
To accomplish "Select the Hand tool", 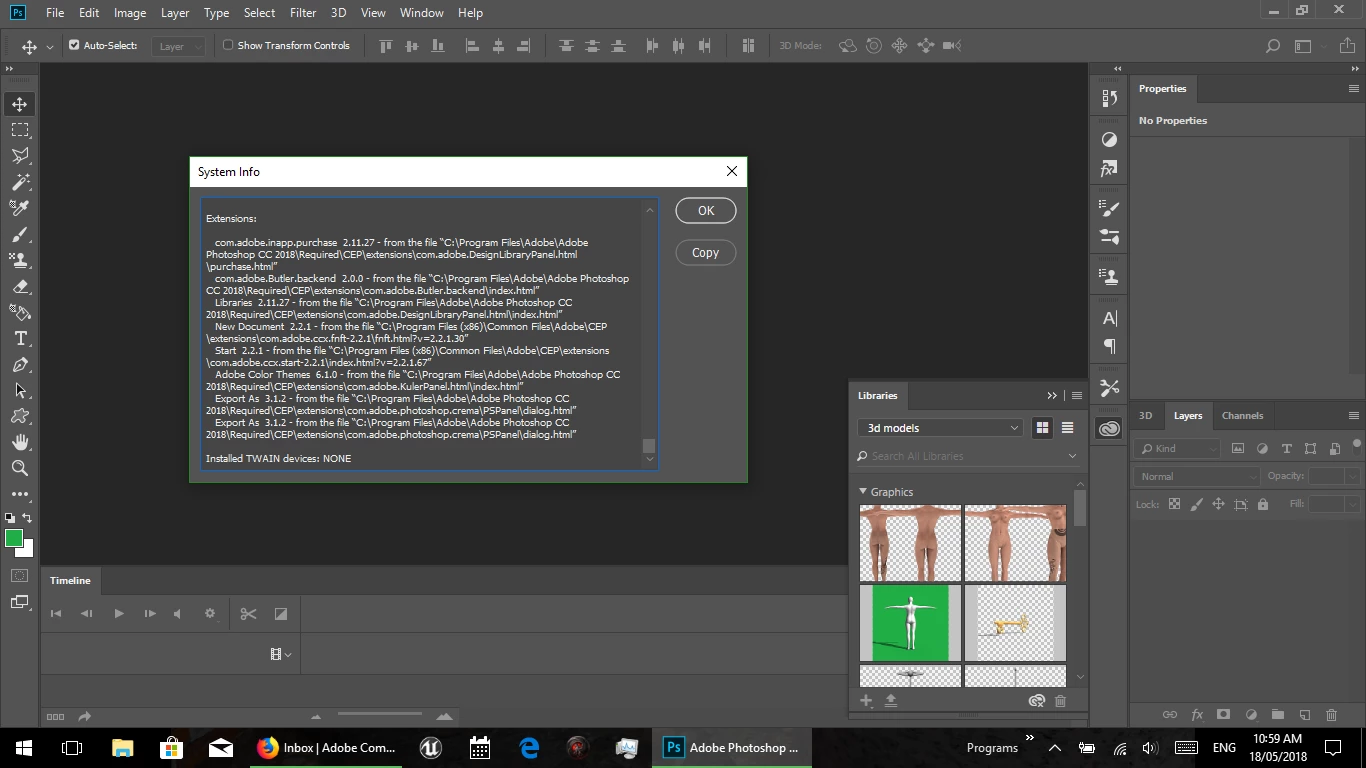I will pos(20,442).
